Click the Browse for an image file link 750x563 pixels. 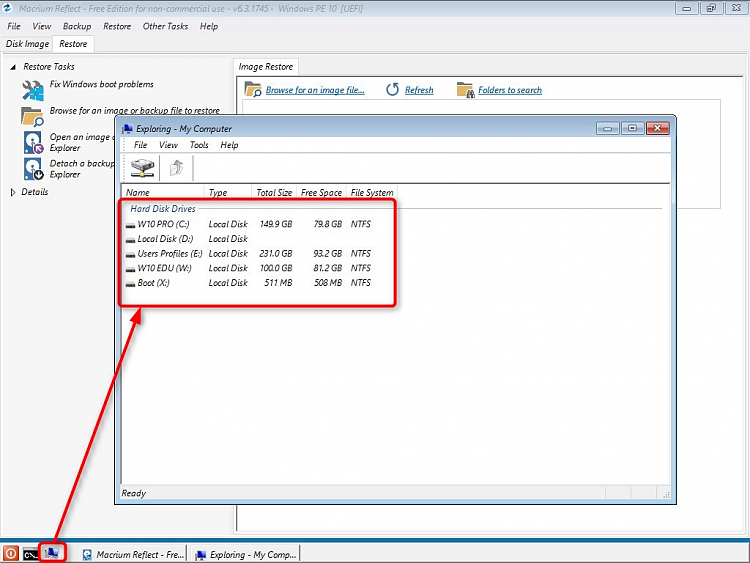coord(315,90)
